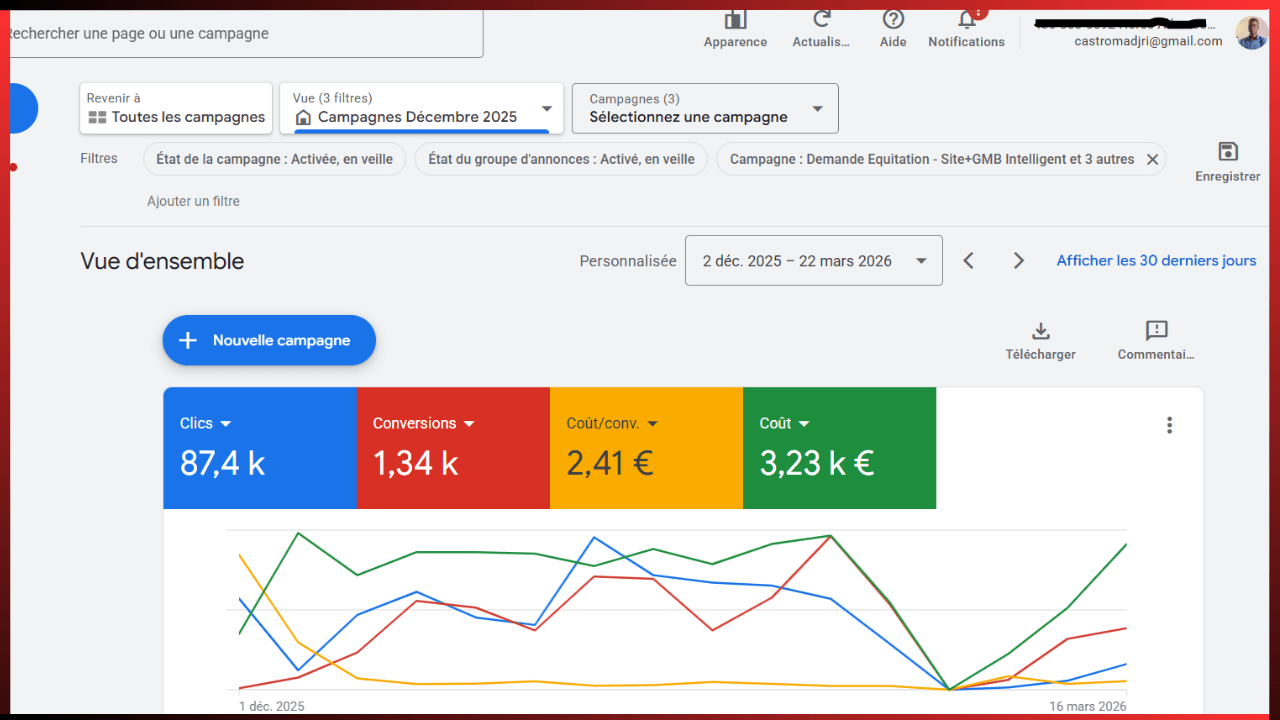Click the Ajouter un filtre field
The width and height of the screenshot is (1280, 720).
[194, 201]
